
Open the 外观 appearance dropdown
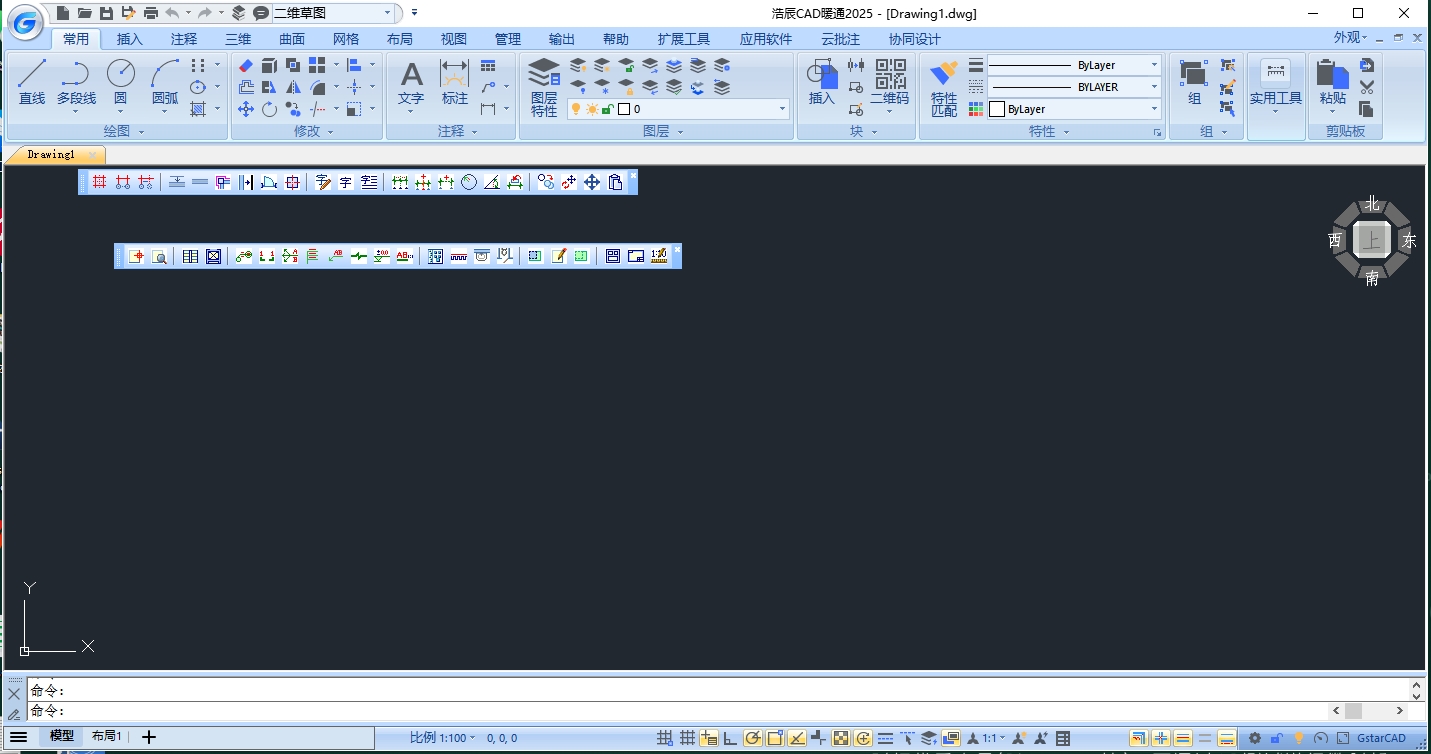(x=1352, y=38)
